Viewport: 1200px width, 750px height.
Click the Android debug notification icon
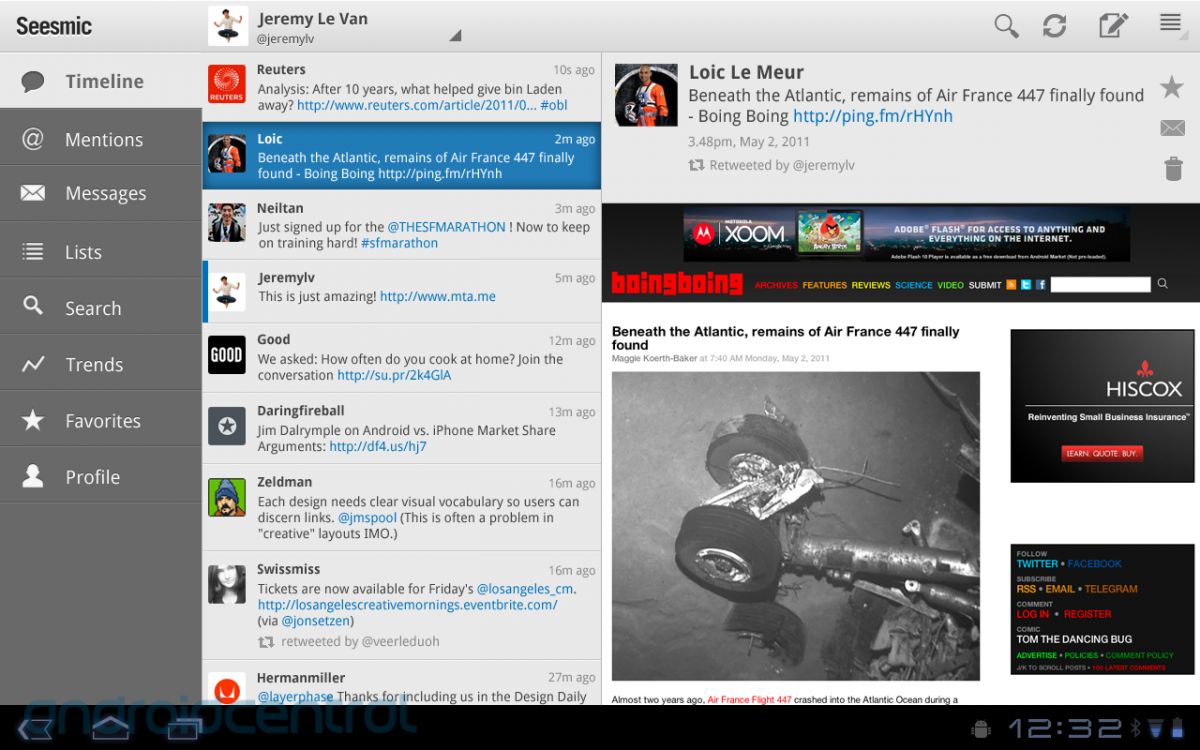pos(980,728)
